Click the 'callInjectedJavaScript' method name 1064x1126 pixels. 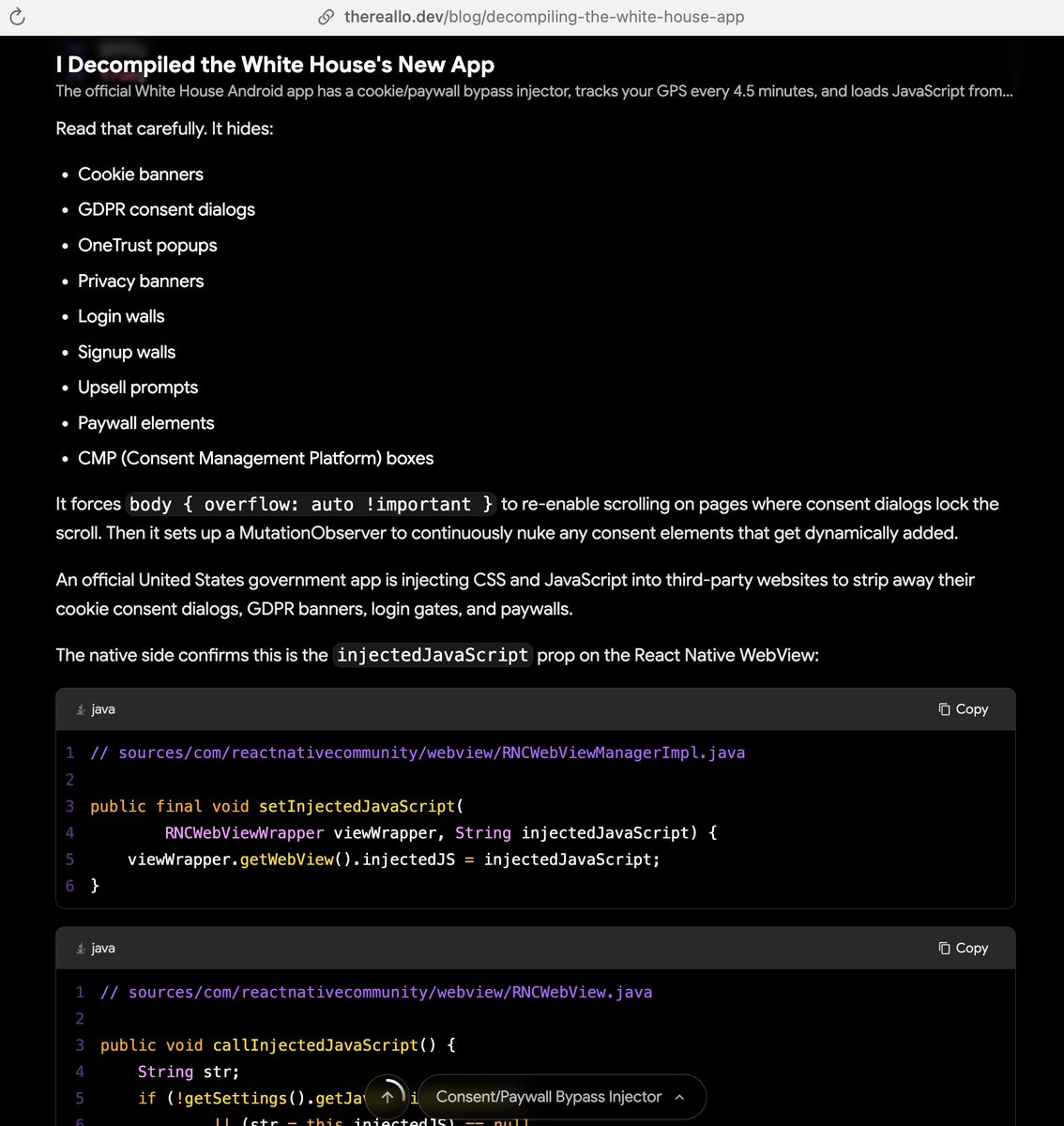coord(315,1045)
